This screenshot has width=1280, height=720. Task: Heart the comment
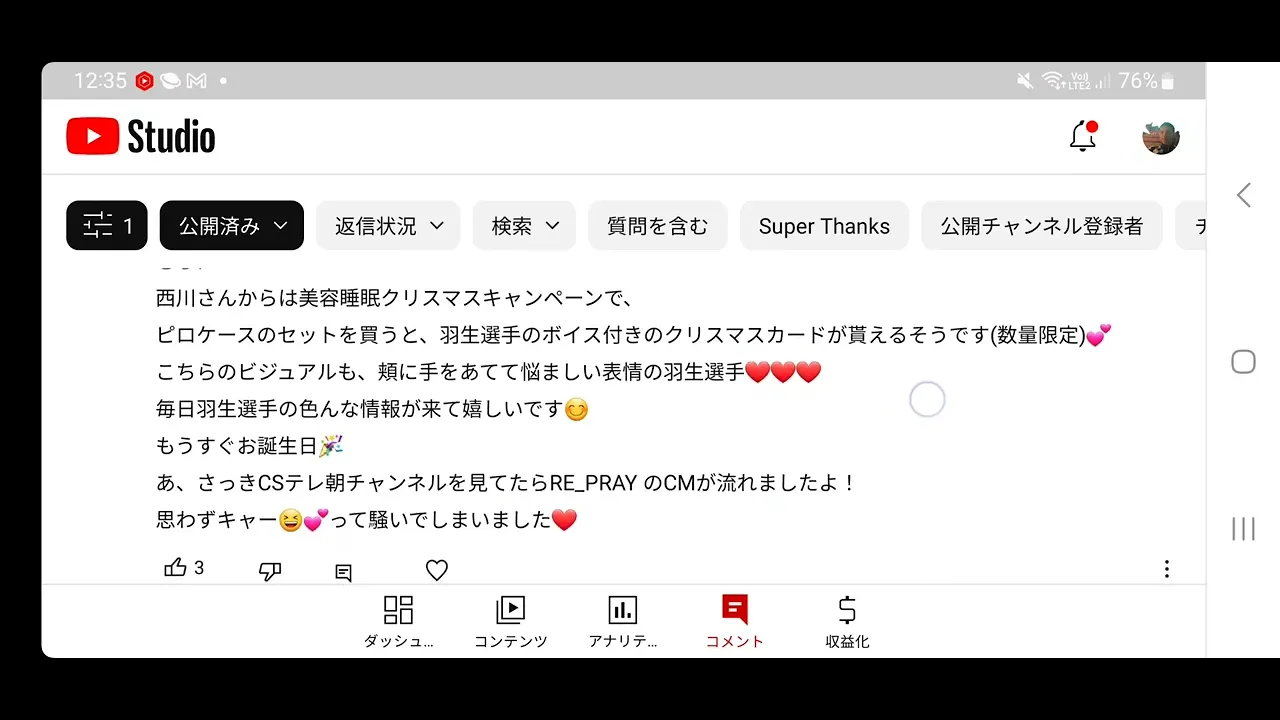437,570
